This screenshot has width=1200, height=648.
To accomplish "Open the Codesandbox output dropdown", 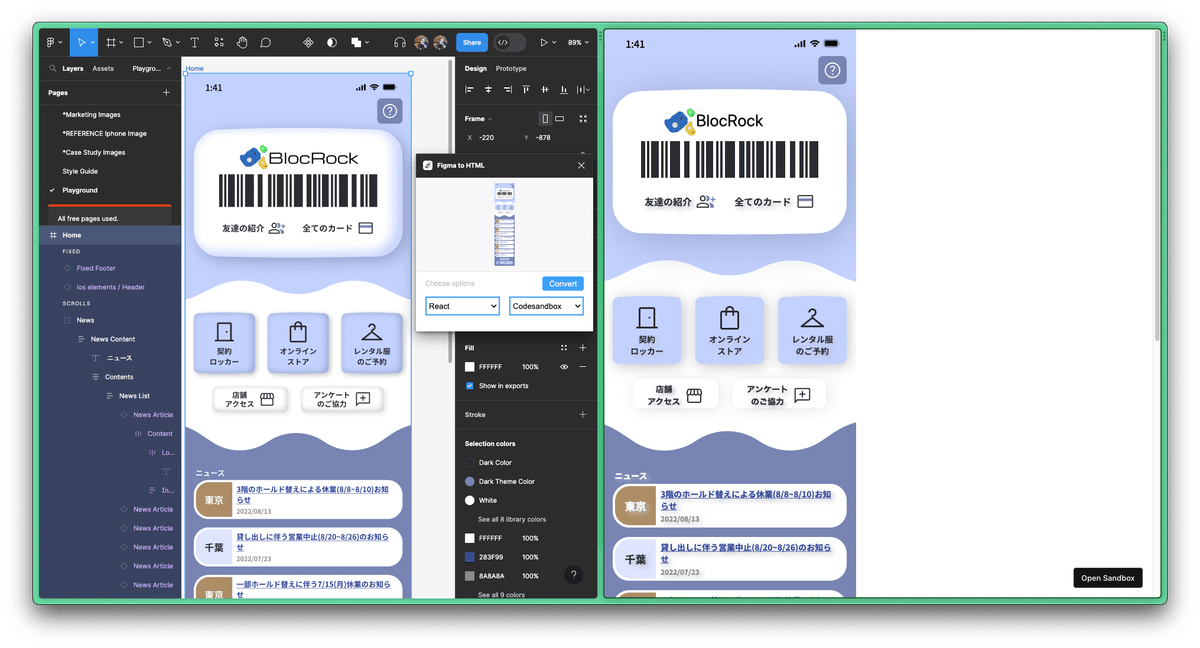I will [x=546, y=306].
